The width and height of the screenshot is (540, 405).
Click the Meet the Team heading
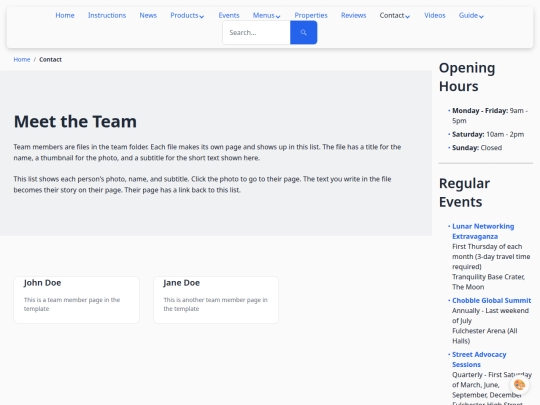[x=75, y=122]
